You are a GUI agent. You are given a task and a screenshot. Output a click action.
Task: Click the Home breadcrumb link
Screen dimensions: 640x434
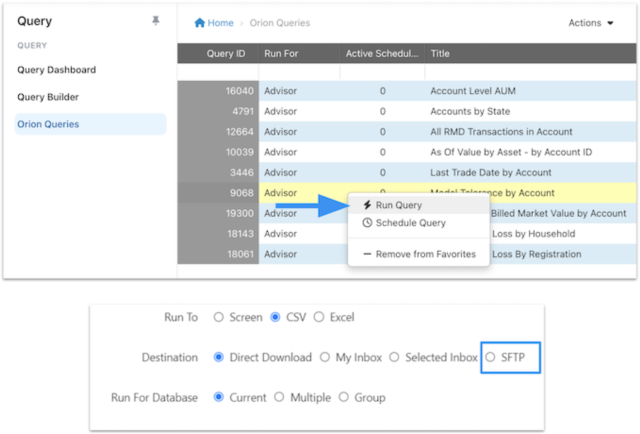tap(220, 23)
